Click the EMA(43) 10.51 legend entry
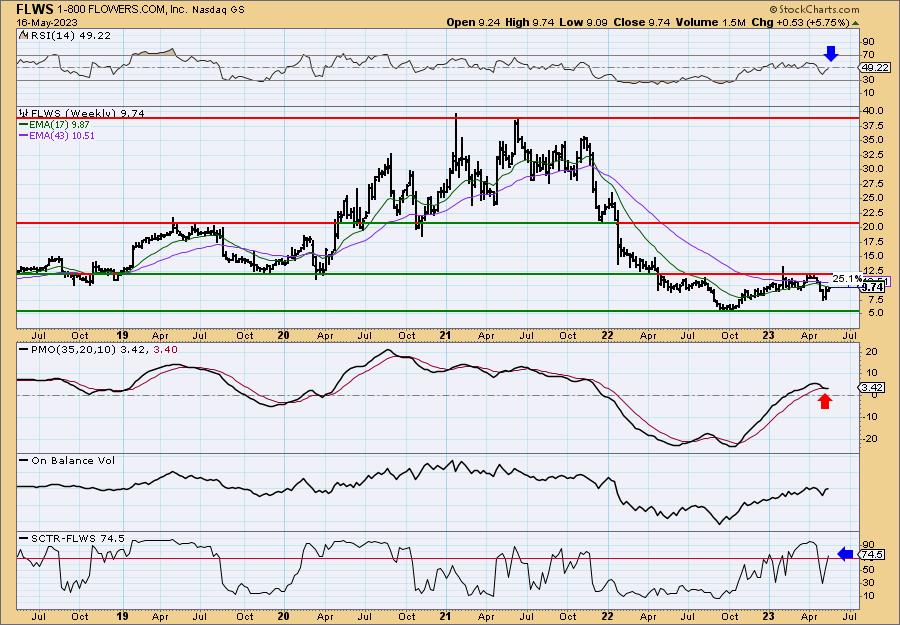900x625 pixels. (x=63, y=135)
